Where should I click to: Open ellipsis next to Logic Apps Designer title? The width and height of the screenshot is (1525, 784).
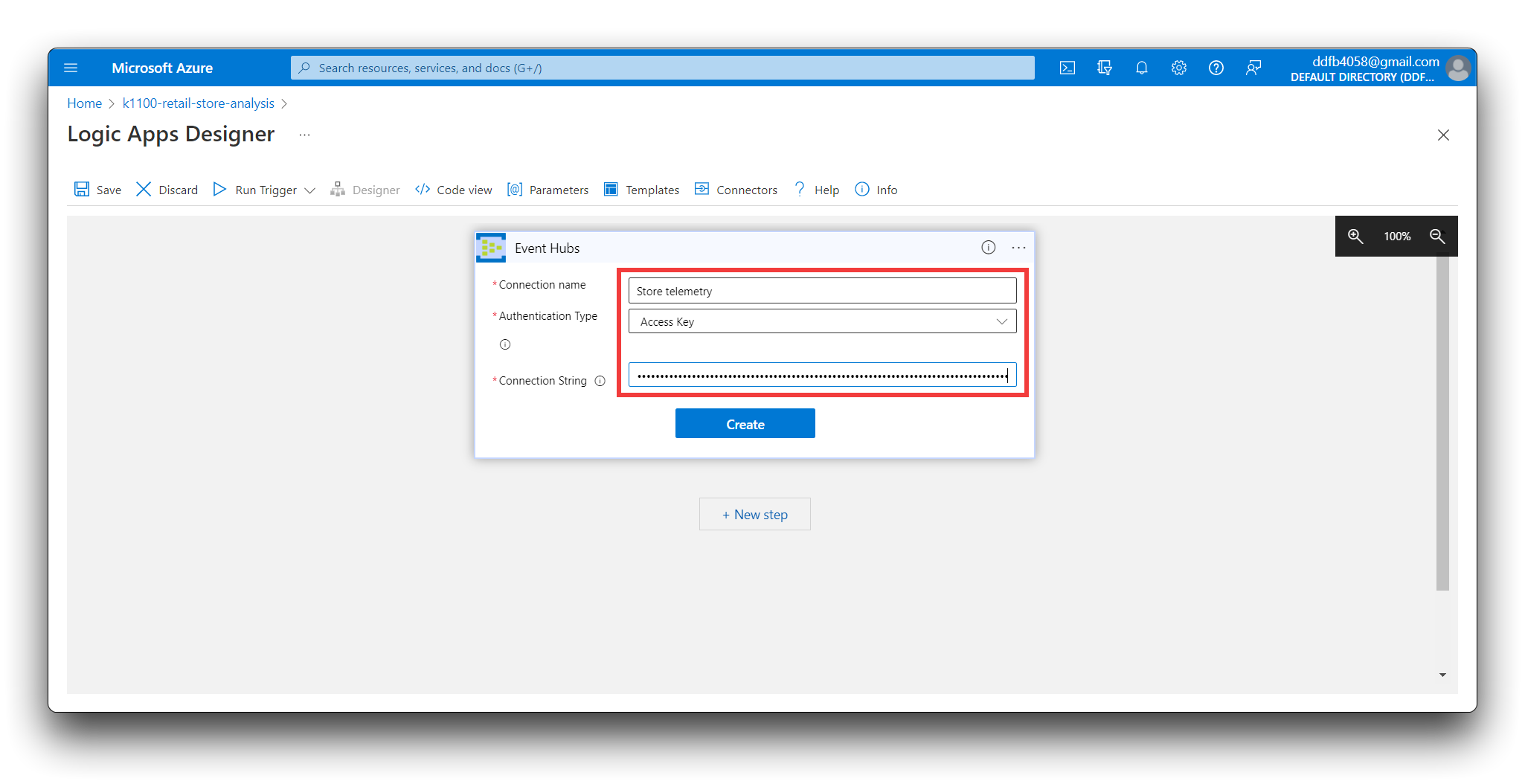[304, 135]
